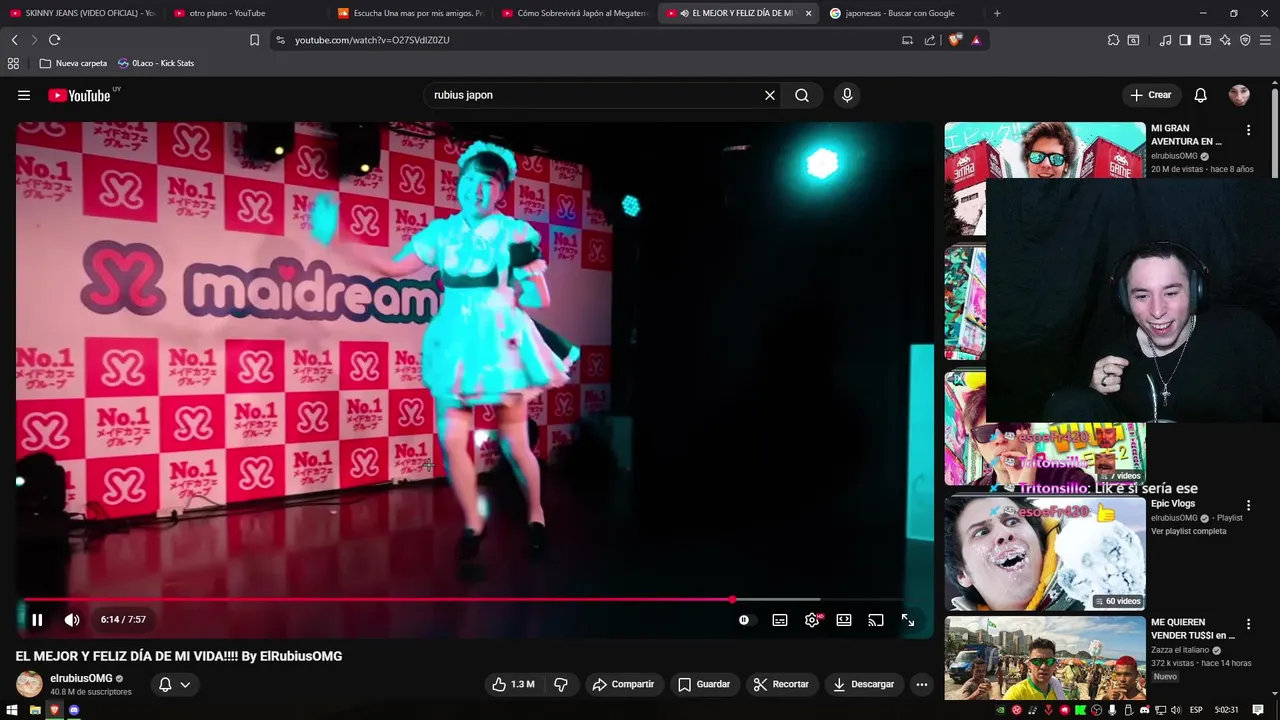Open Epic Vlogs playlist thumbnail

click(1045, 553)
